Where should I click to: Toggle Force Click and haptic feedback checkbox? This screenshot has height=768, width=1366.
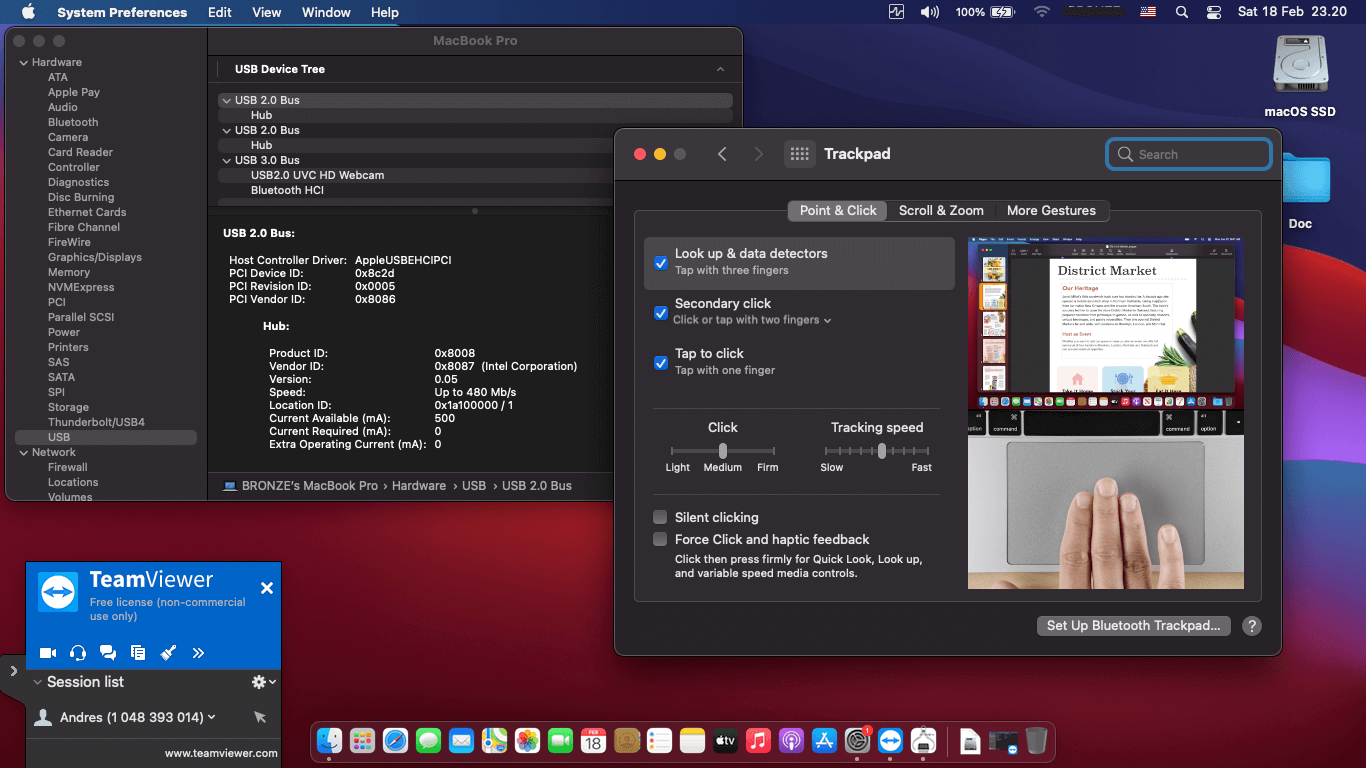click(660, 539)
